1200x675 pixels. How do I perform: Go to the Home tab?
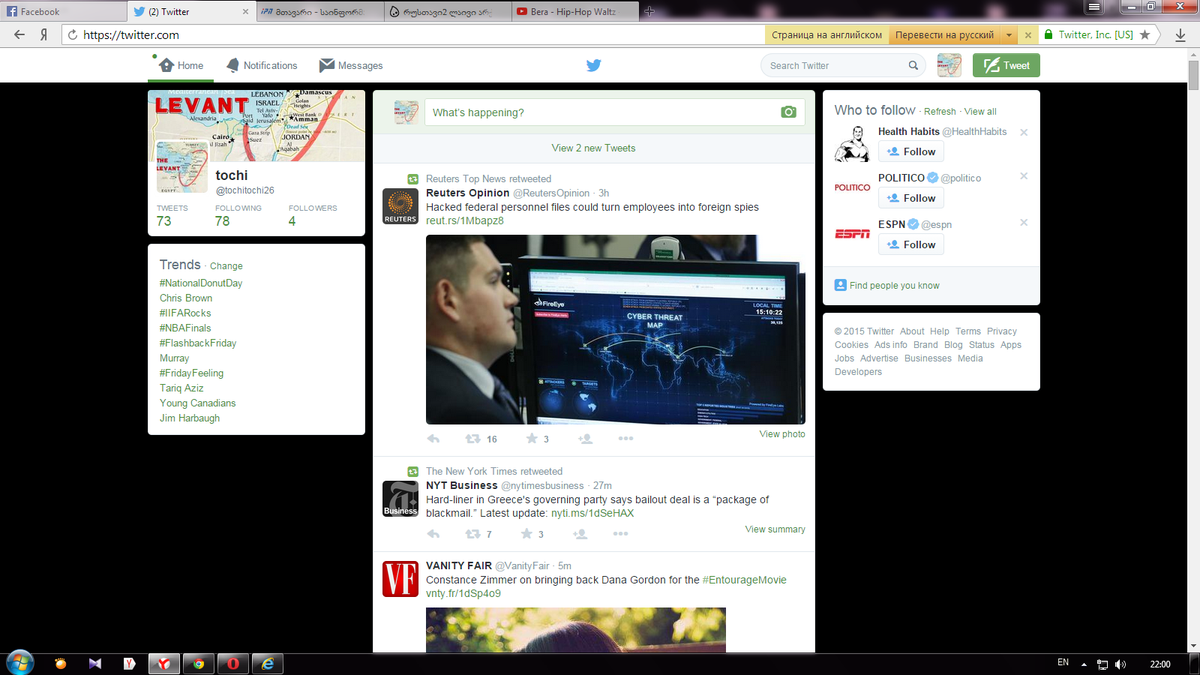point(181,66)
